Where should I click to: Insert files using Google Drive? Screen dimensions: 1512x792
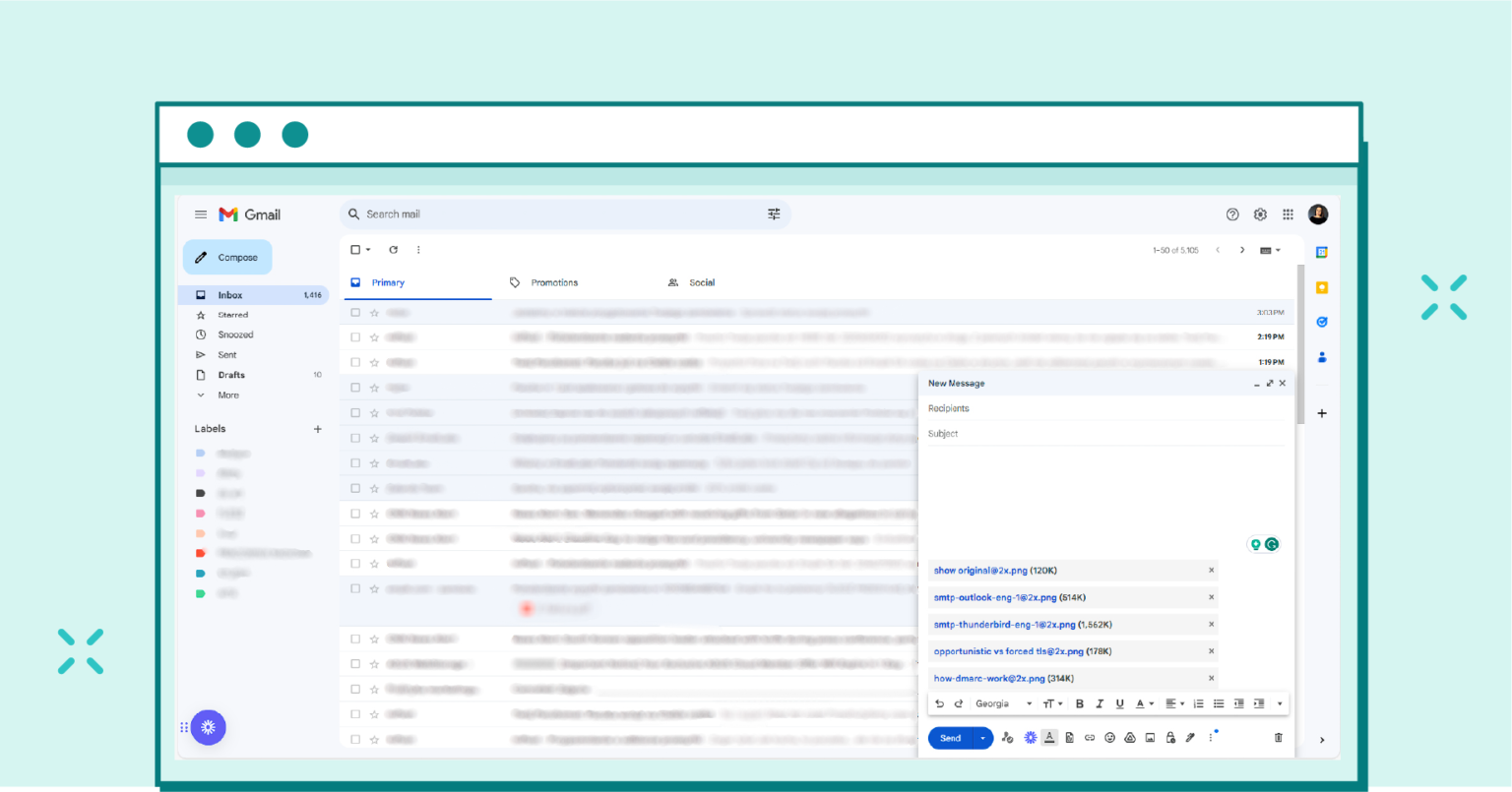click(x=1129, y=737)
